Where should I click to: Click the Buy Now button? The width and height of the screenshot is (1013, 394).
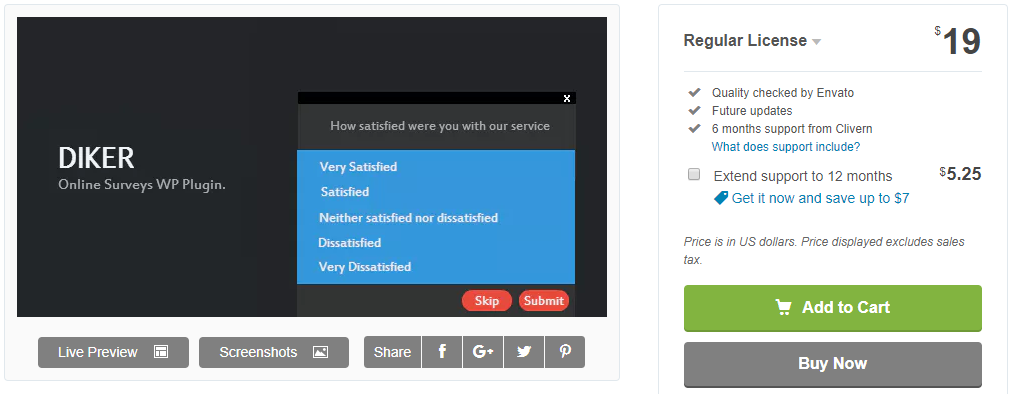coord(833,364)
